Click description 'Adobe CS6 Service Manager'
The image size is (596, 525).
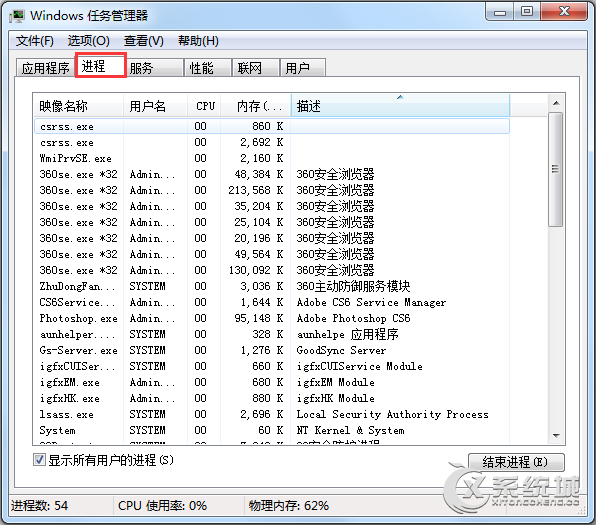[x=371, y=302]
